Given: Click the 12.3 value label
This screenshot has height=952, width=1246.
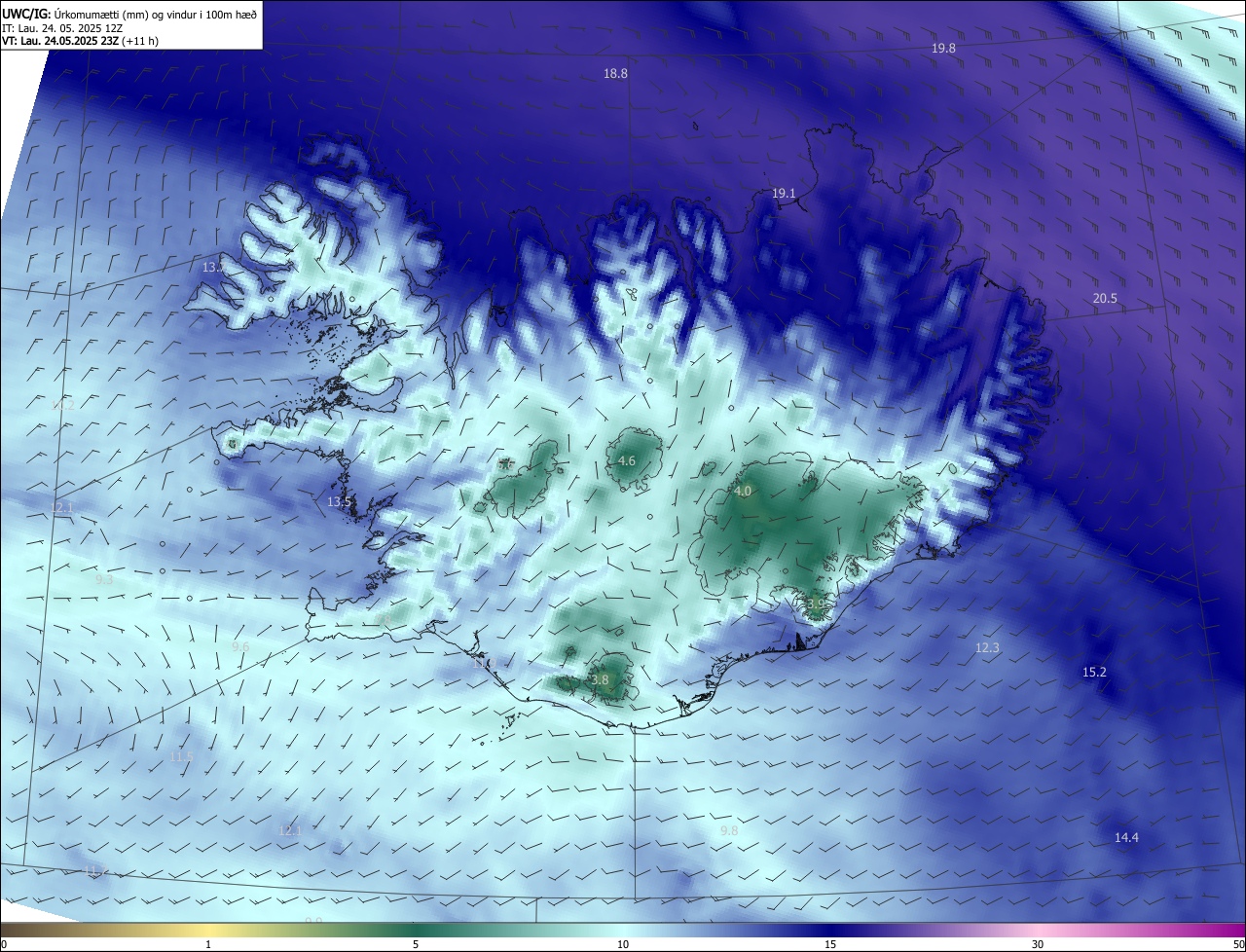Looking at the screenshot, I should tap(987, 648).
